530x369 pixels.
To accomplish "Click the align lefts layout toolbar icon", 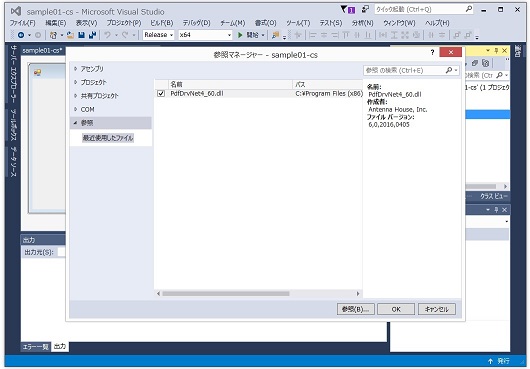I will (x=313, y=35).
